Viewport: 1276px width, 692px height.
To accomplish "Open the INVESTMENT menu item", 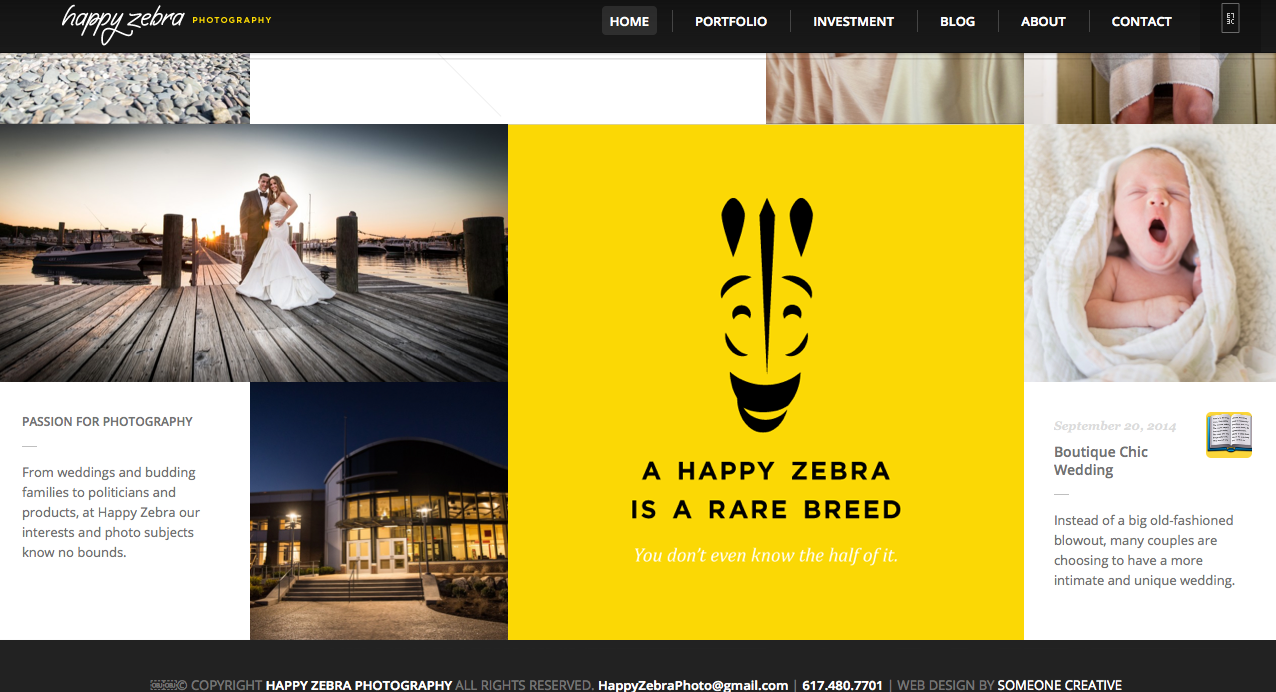I will 853,21.
